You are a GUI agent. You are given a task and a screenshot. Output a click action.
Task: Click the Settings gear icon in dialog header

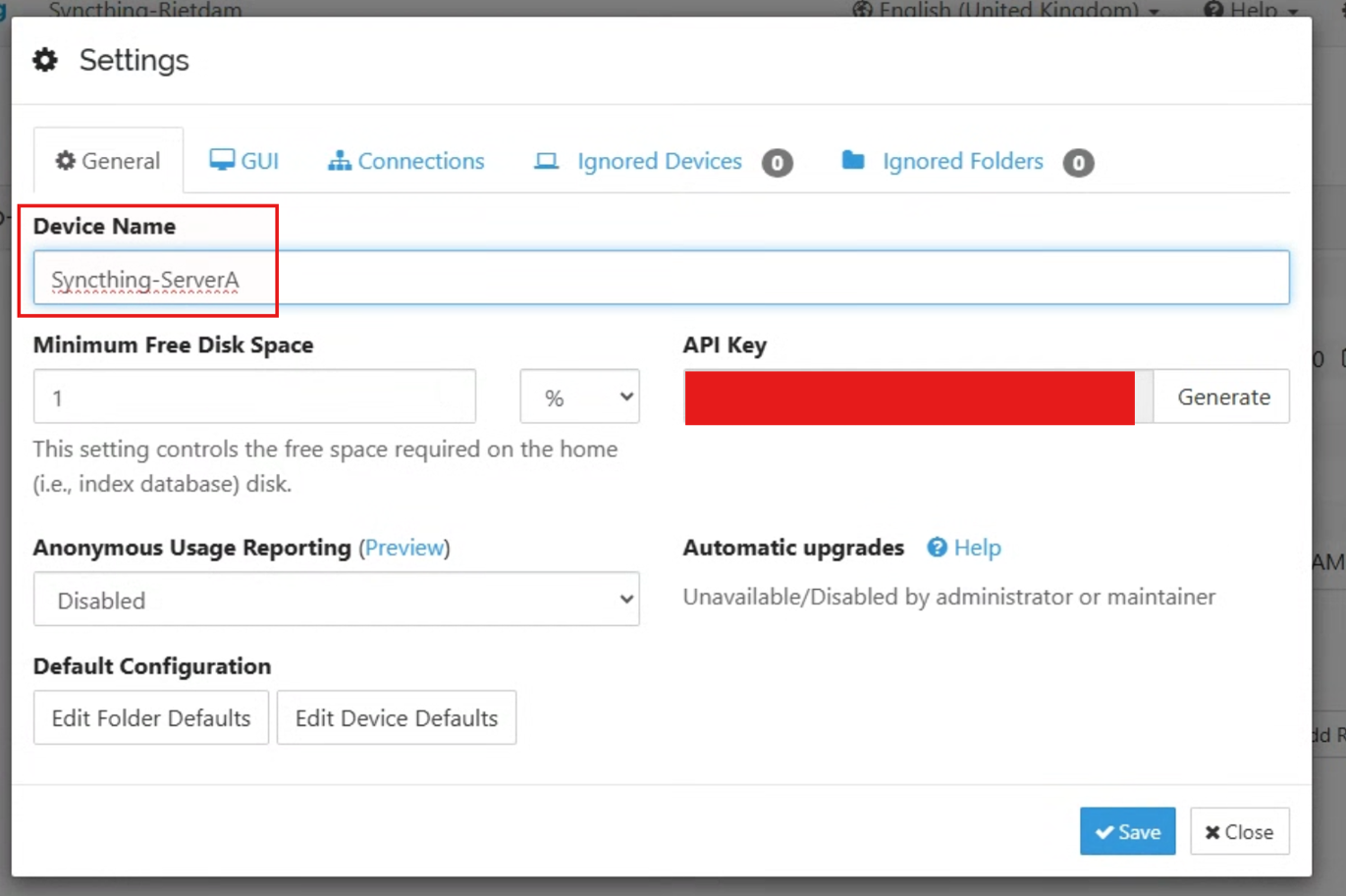pyautogui.click(x=45, y=60)
